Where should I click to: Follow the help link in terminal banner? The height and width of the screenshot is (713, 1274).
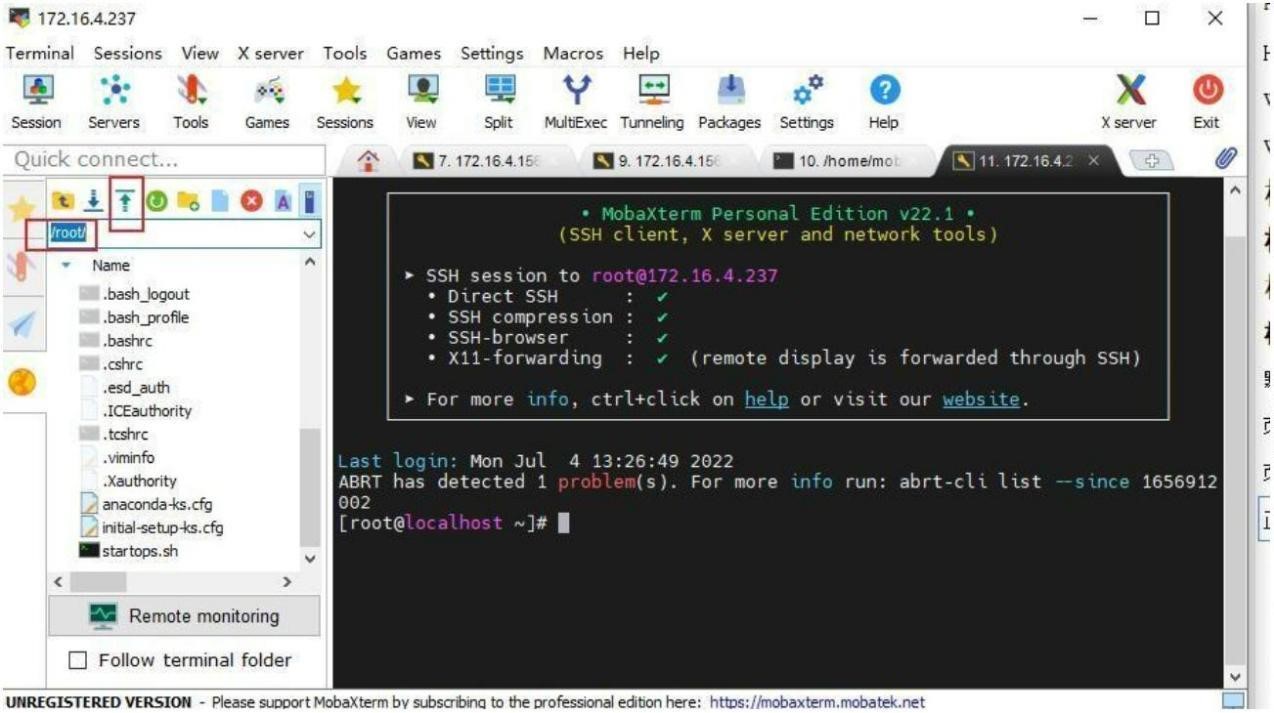pos(766,399)
